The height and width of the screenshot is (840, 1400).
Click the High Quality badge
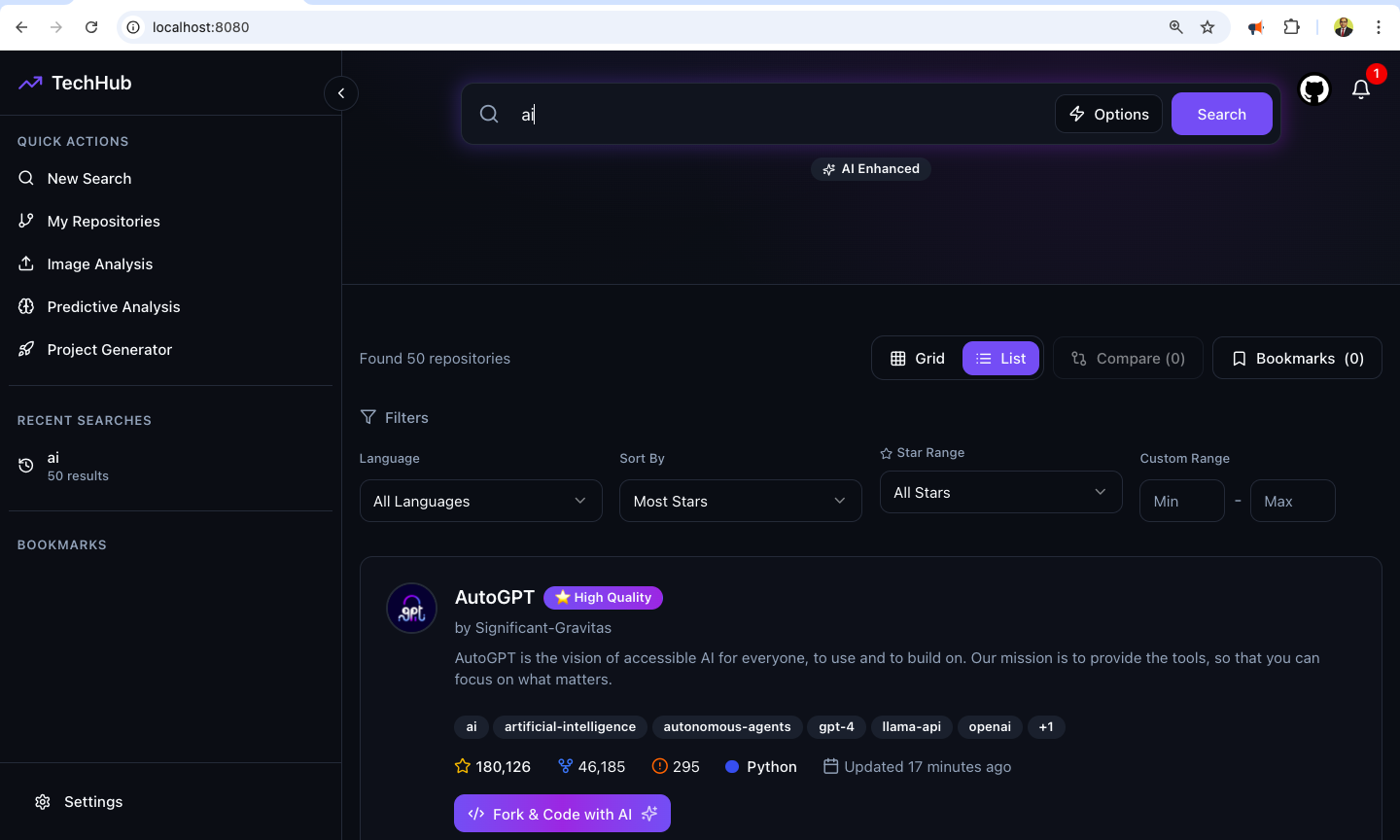pyautogui.click(x=603, y=598)
